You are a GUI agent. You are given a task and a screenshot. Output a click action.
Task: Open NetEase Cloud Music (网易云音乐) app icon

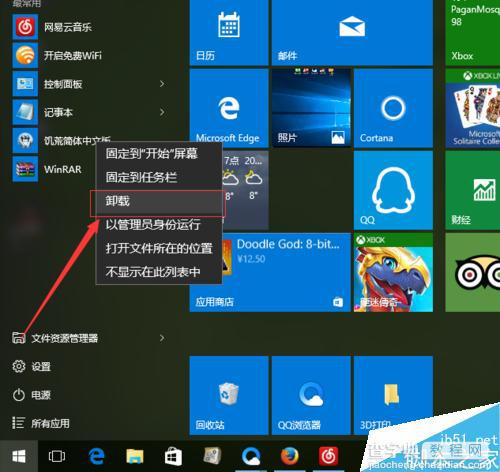(x=25, y=27)
